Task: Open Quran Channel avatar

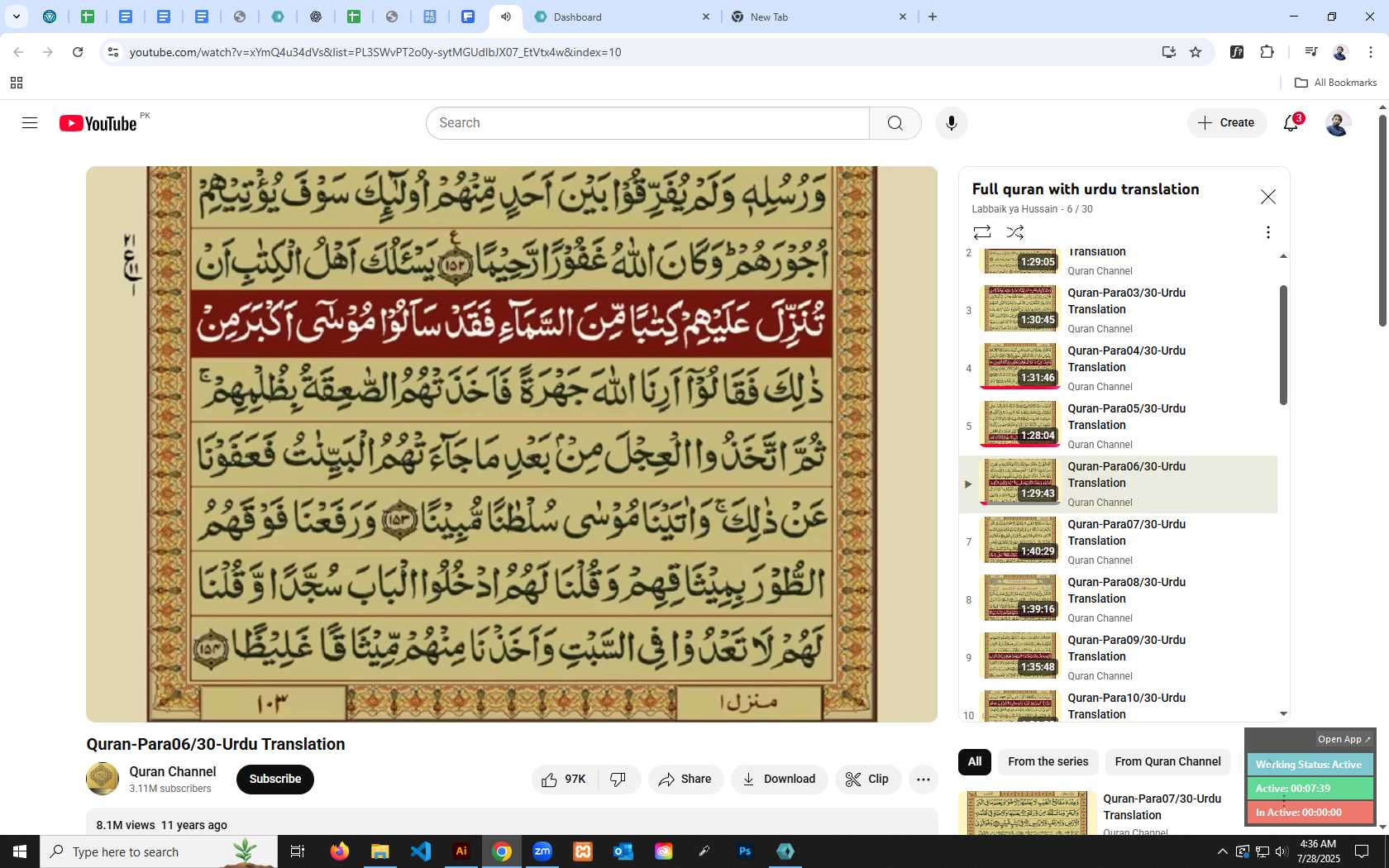Action: [103, 779]
